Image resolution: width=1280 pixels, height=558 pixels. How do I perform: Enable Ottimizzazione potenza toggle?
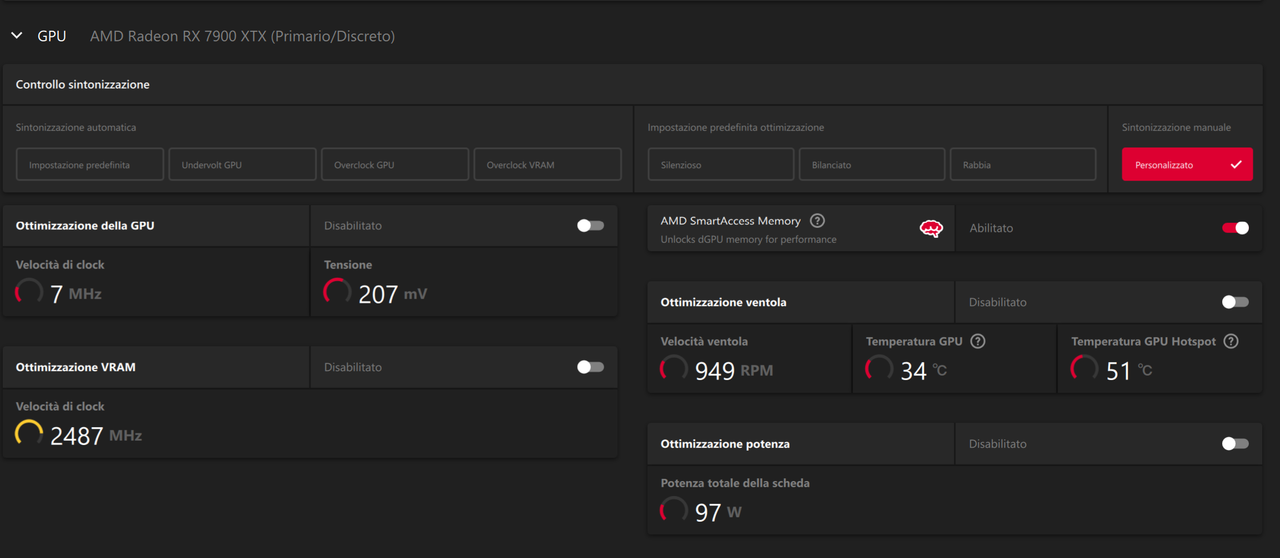tap(1235, 444)
